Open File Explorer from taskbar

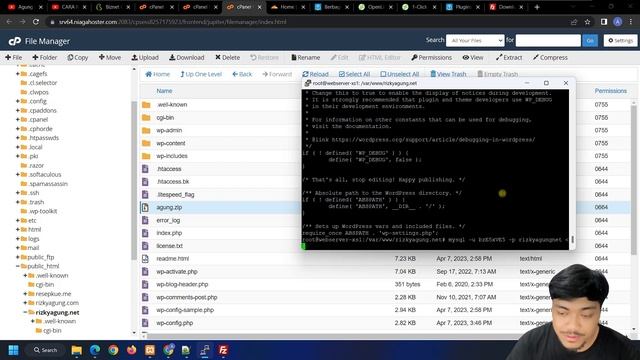[76, 350]
